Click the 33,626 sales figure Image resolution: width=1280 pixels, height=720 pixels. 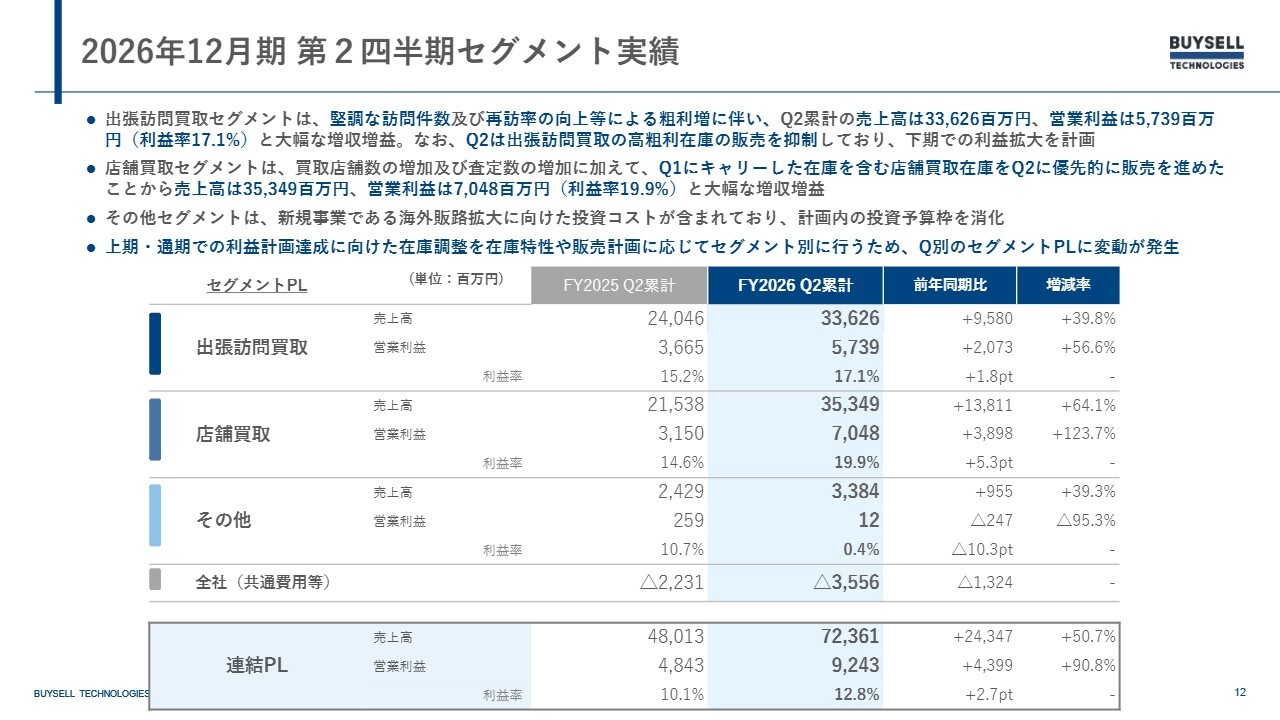pyautogui.click(x=848, y=319)
